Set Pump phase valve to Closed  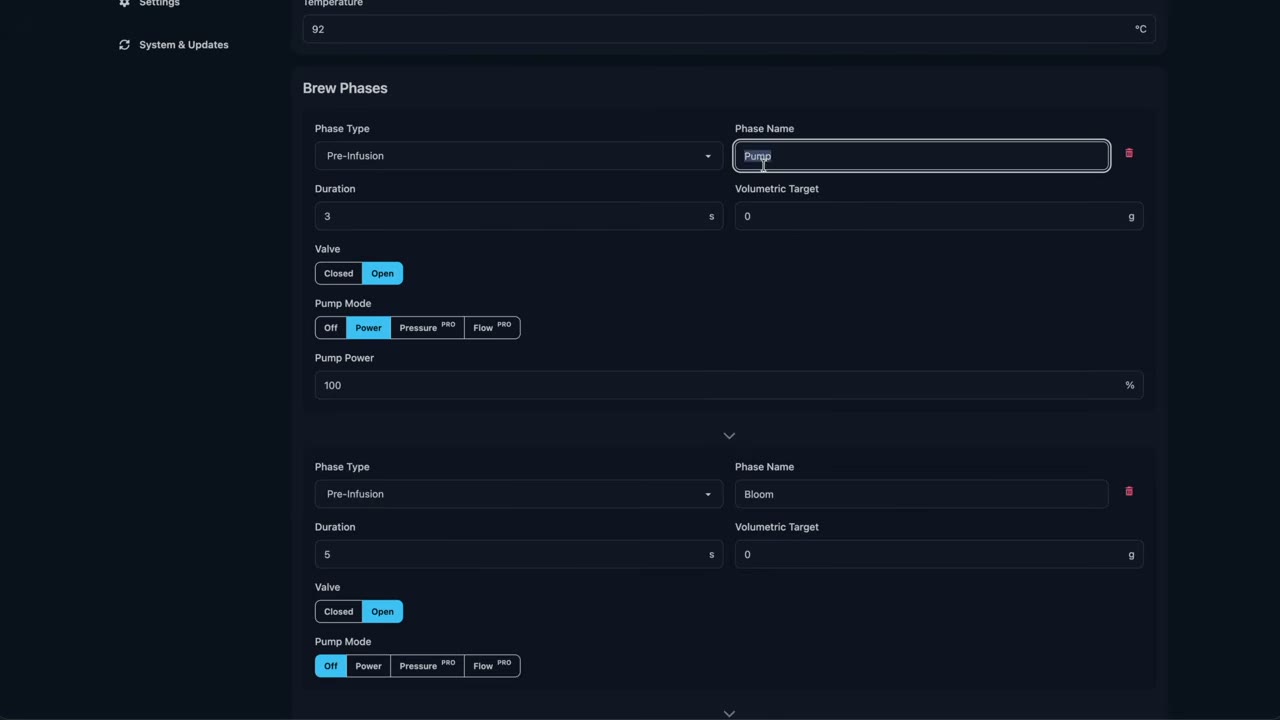click(338, 273)
